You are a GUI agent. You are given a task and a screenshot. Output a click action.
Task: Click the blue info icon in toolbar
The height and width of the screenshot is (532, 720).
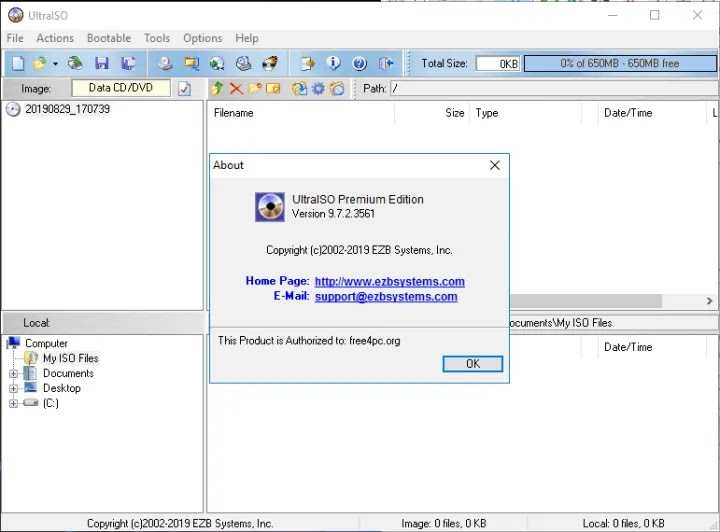pos(334,63)
